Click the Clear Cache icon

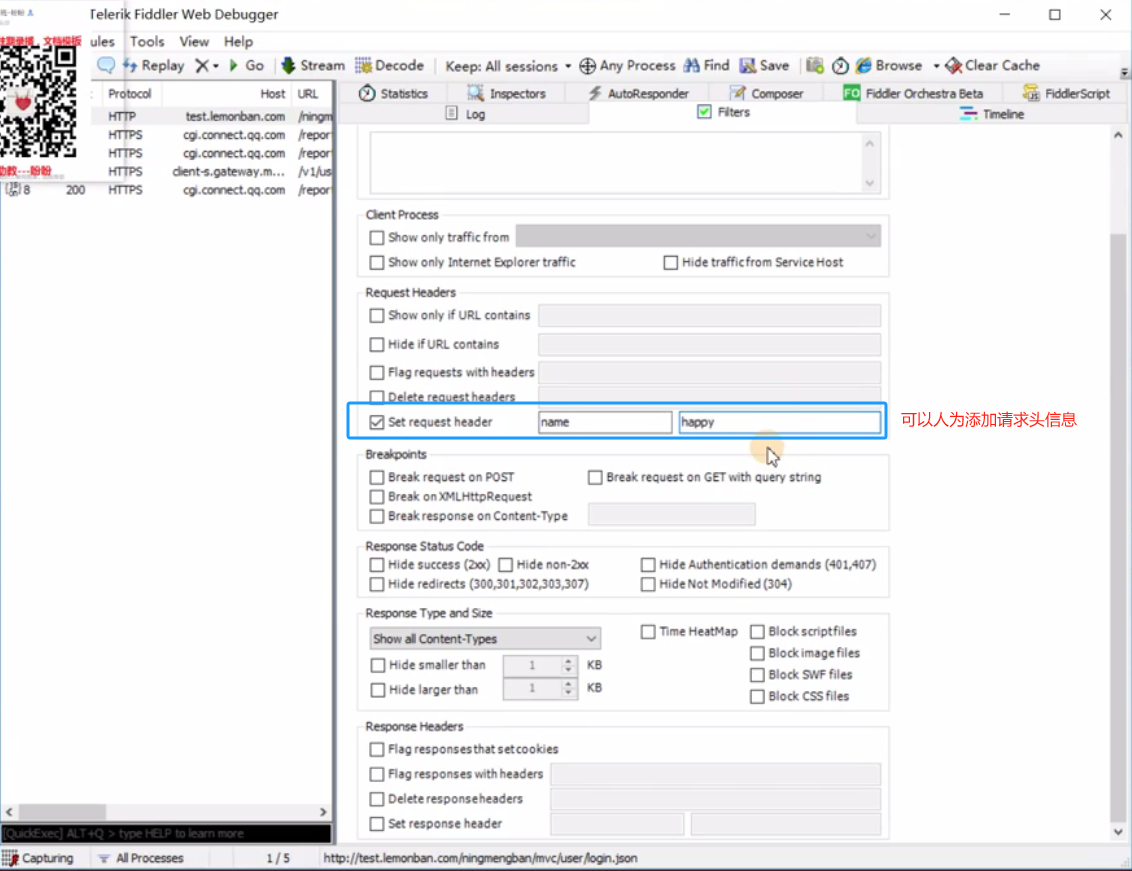[x=953, y=66]
